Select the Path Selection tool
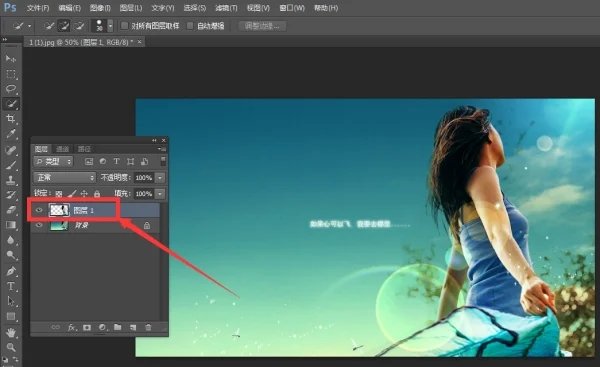This screenshot has height=367, width=600. 11,301
